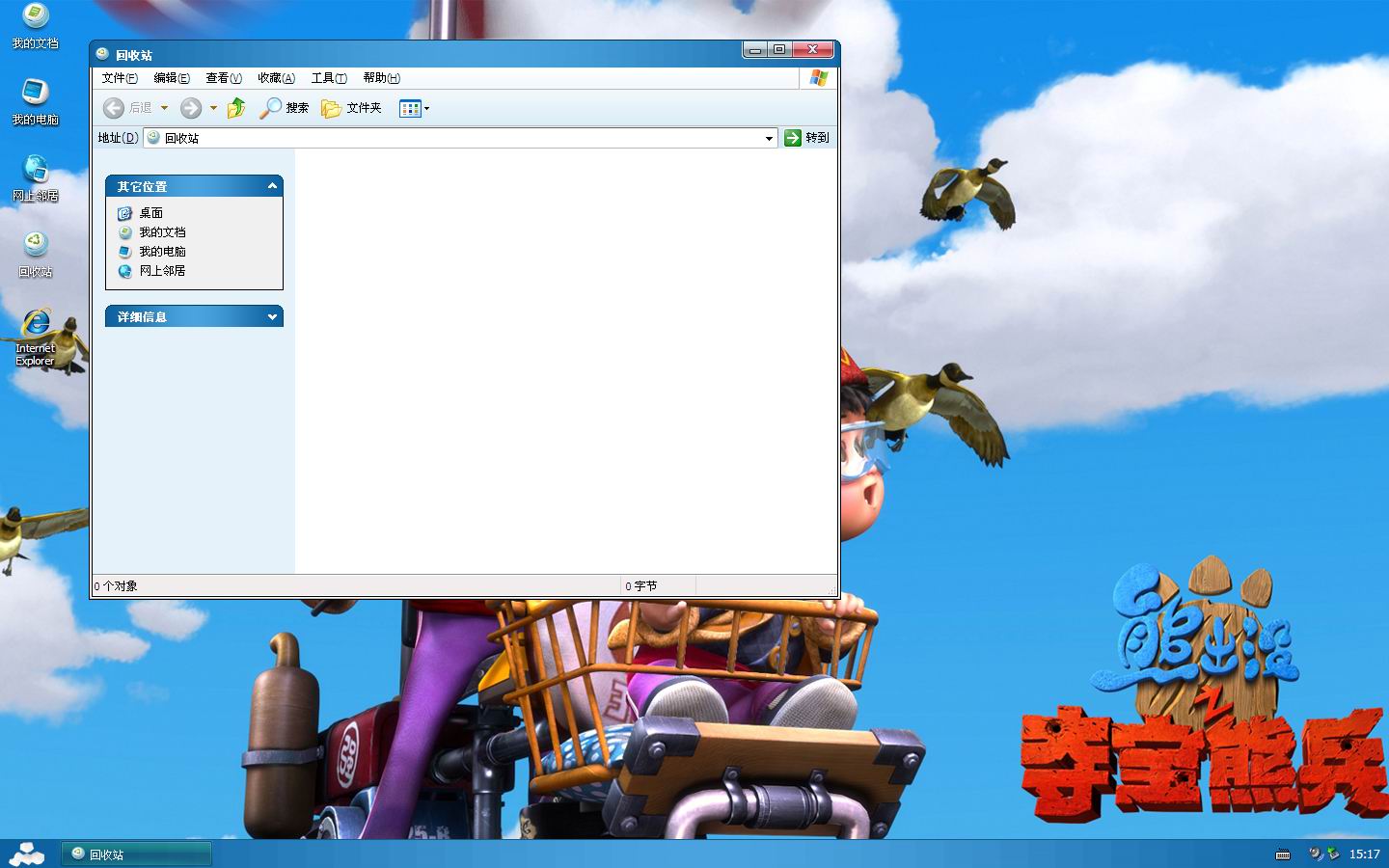This screenshot has height=868, width=1389.
Task: Open the 搜索 search tool
Action: click(x=284, y=108)
